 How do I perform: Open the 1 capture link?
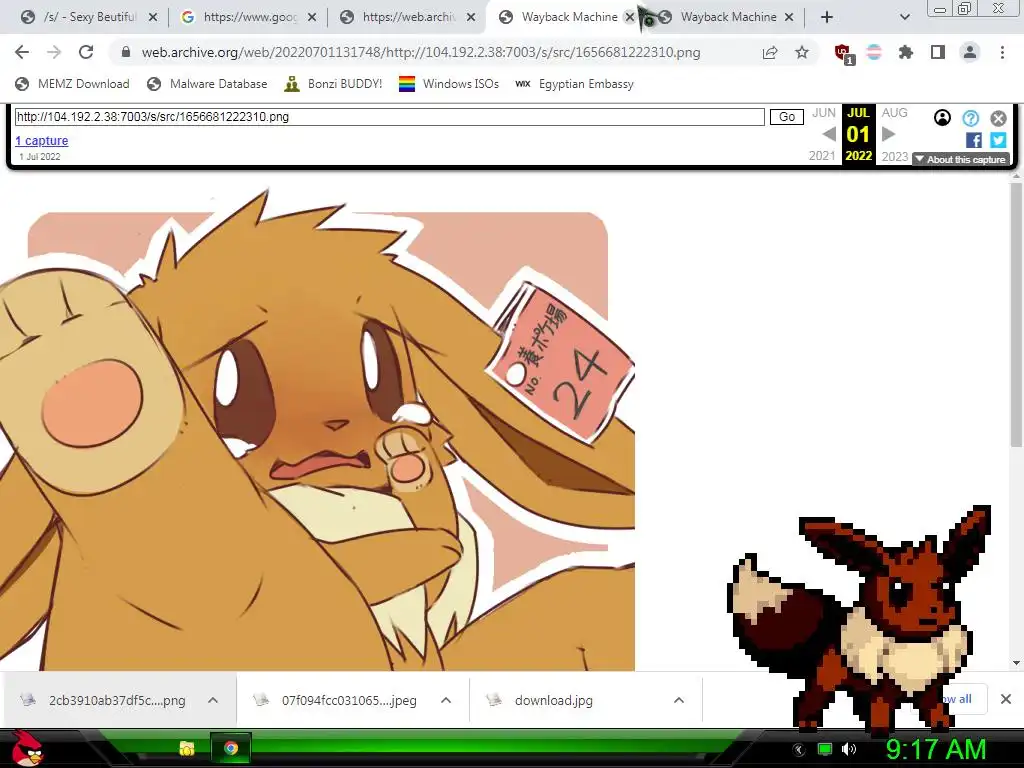[42, 140]
